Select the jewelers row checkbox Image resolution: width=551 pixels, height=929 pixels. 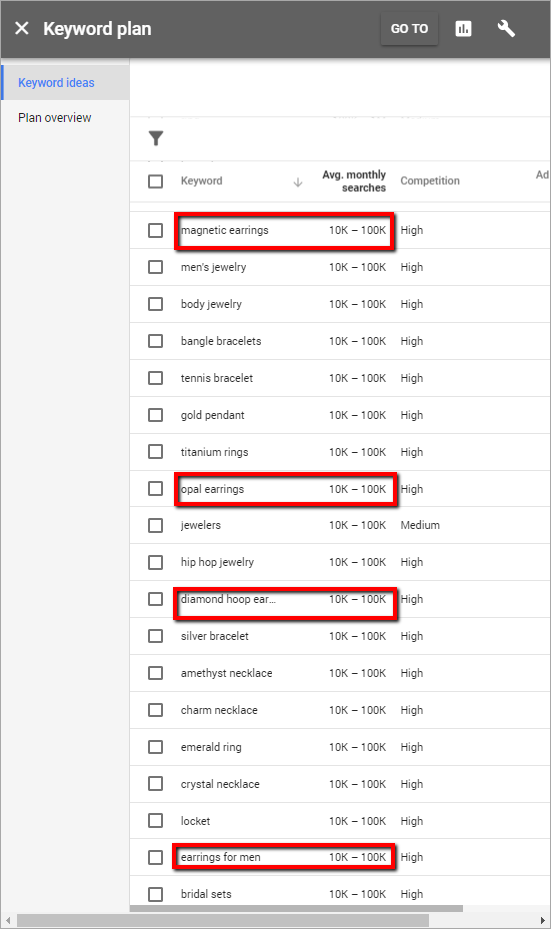pos(155,526)
